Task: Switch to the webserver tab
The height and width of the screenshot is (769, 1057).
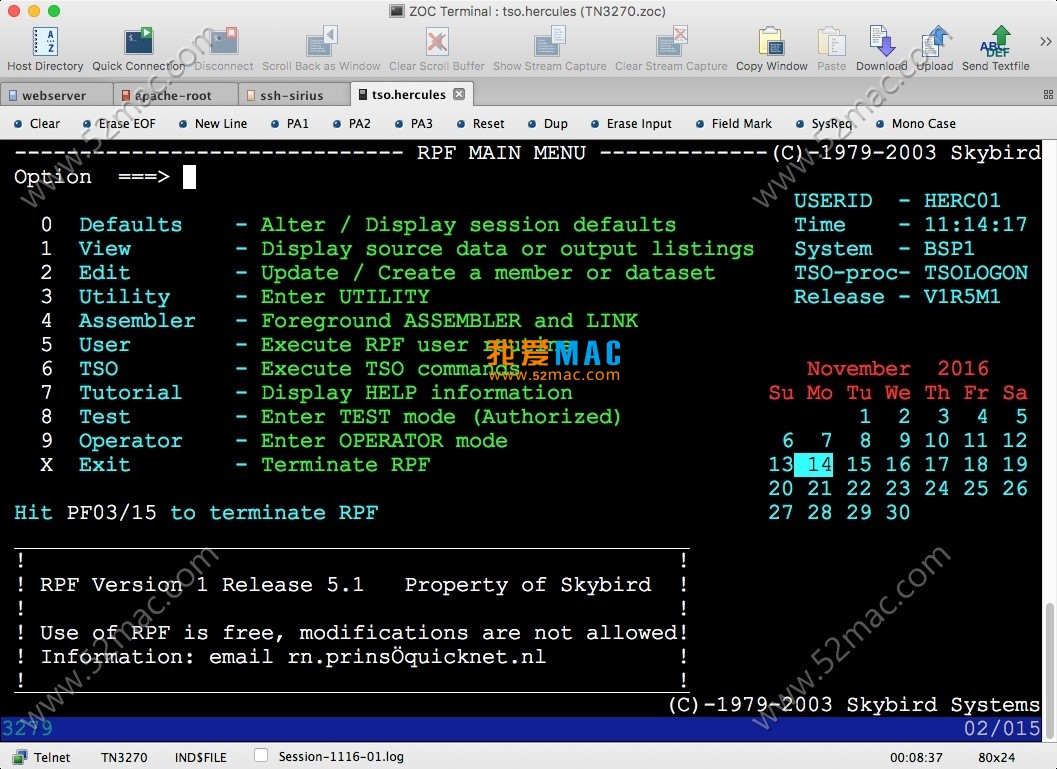Action: point(57,95)
